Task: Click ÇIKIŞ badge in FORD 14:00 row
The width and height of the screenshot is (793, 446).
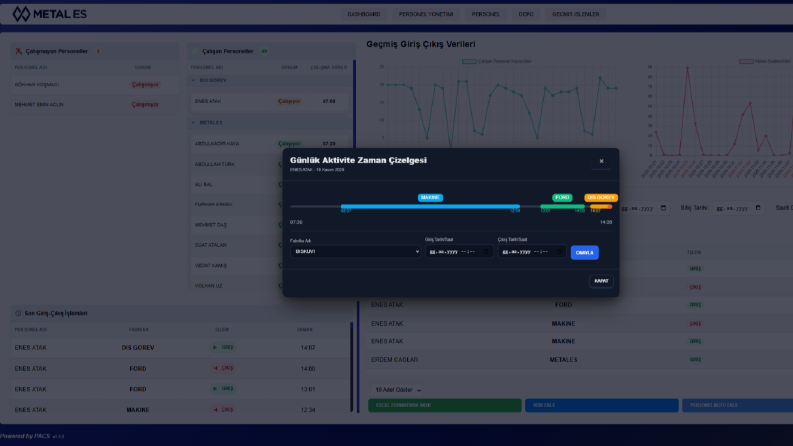Action: pyautogui.click(x=223, y=368)
